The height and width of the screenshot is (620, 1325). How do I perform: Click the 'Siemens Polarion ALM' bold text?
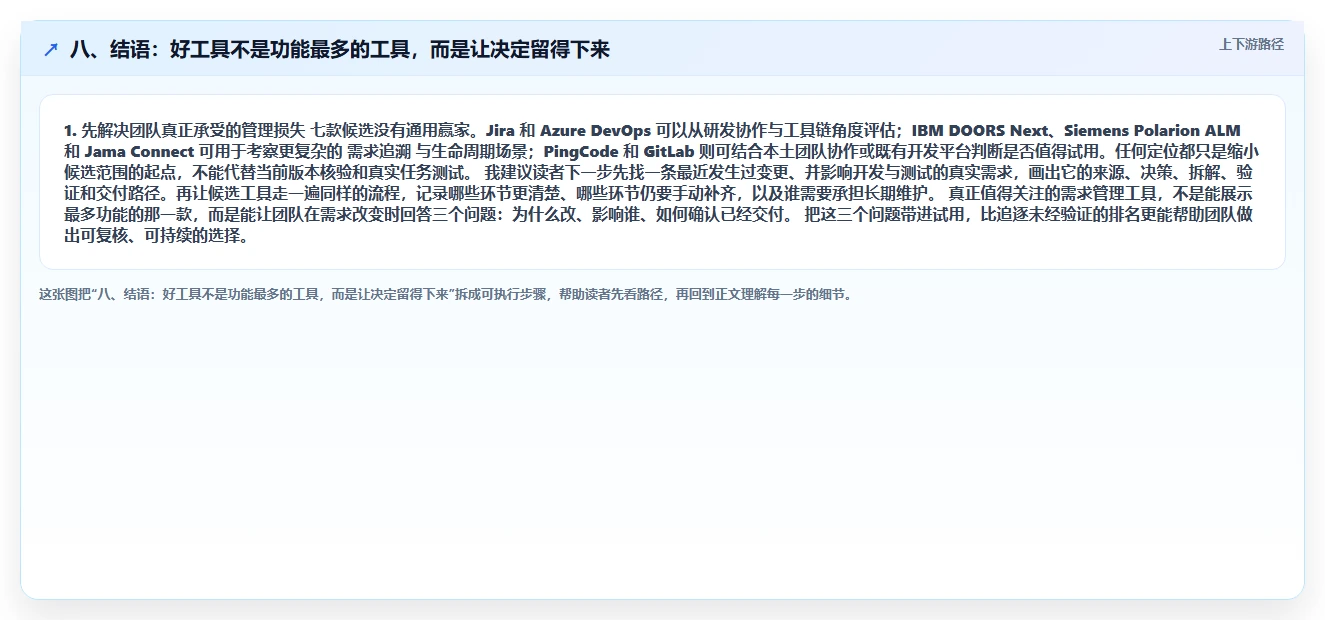pyautogui.click(x=1152, y=131)
